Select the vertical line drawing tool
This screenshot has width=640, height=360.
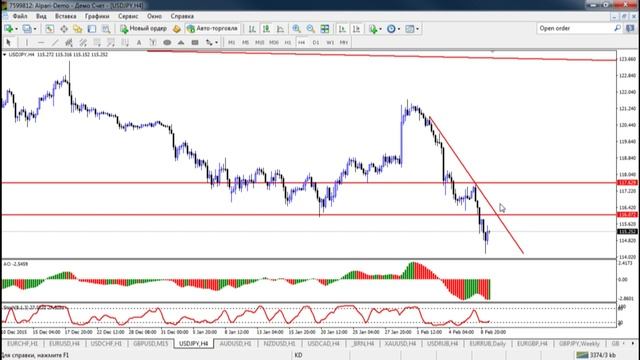tap(27, 42)
